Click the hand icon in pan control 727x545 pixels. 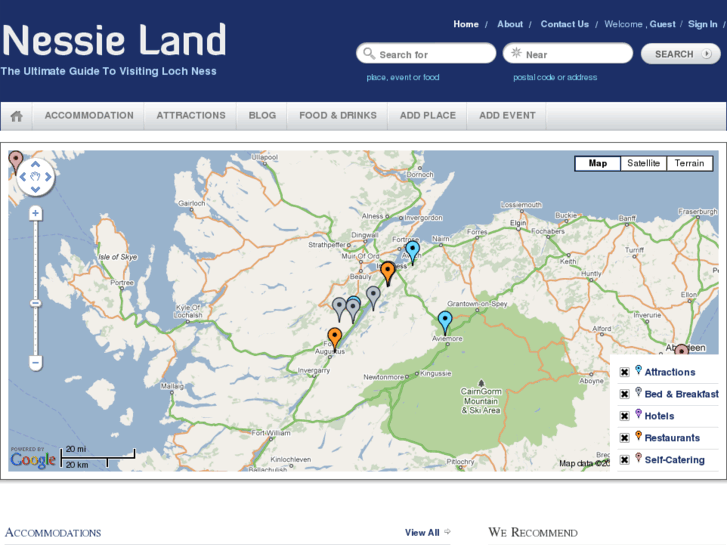pyautogui.click(x=35, y=177)
